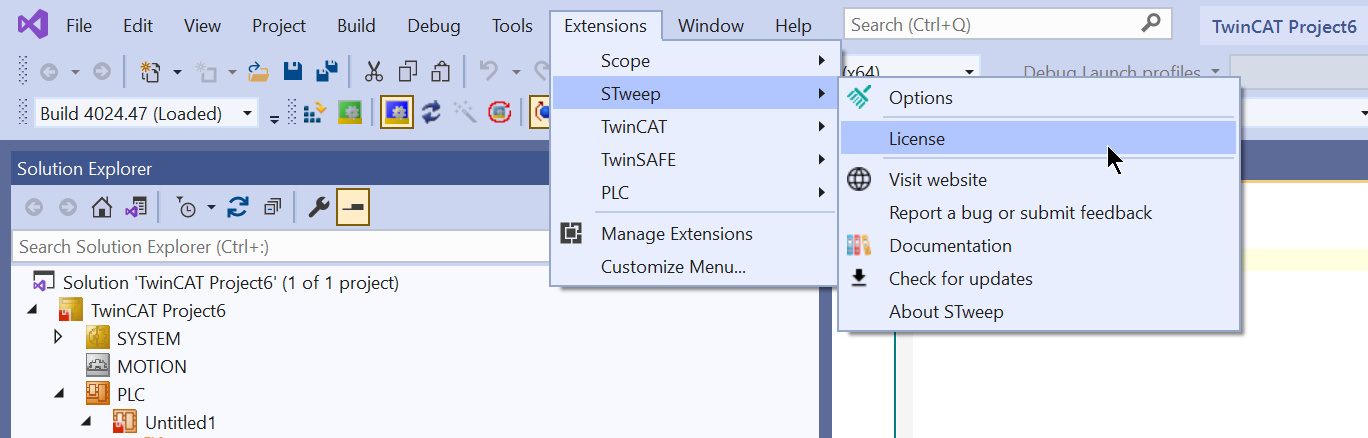The height and width of the screenshot is (438, 1368).
Task: Open STweep Documentation entry
Action: click(x=1038, y=246)
